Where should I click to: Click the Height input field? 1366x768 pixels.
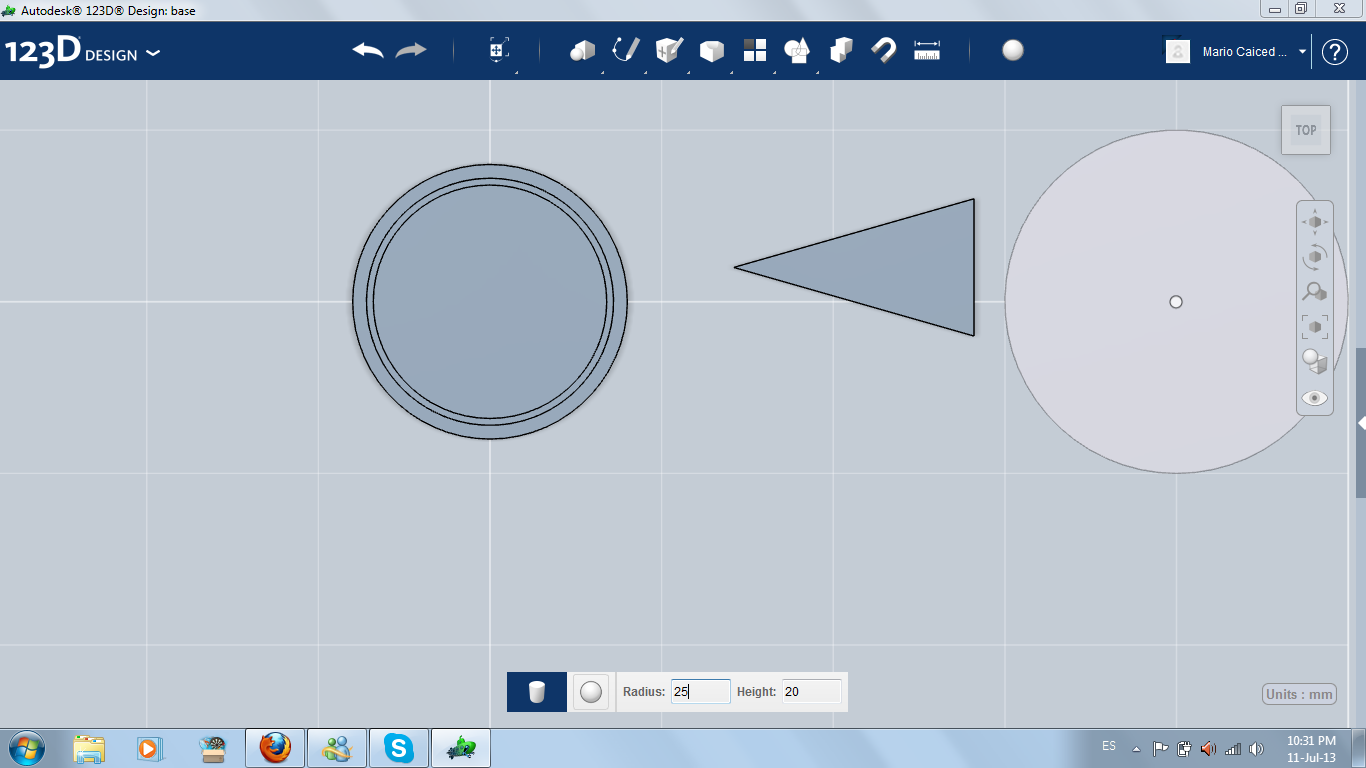pyautogui.click(x=811, y=691)
